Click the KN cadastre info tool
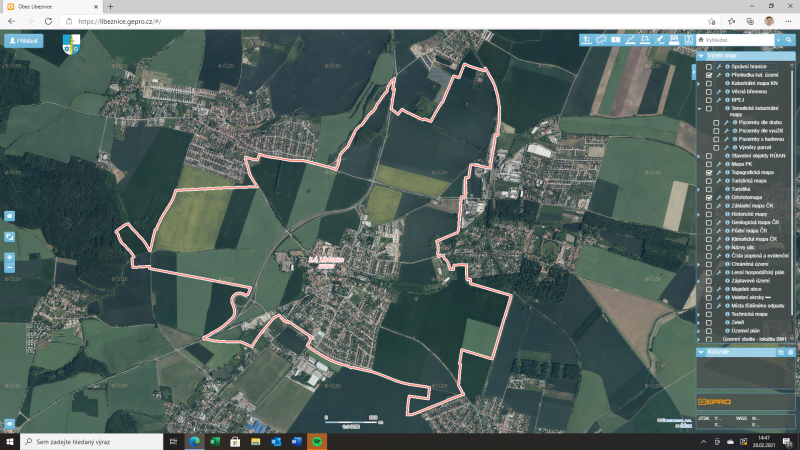Screen dimensions: 800x450 616,40
